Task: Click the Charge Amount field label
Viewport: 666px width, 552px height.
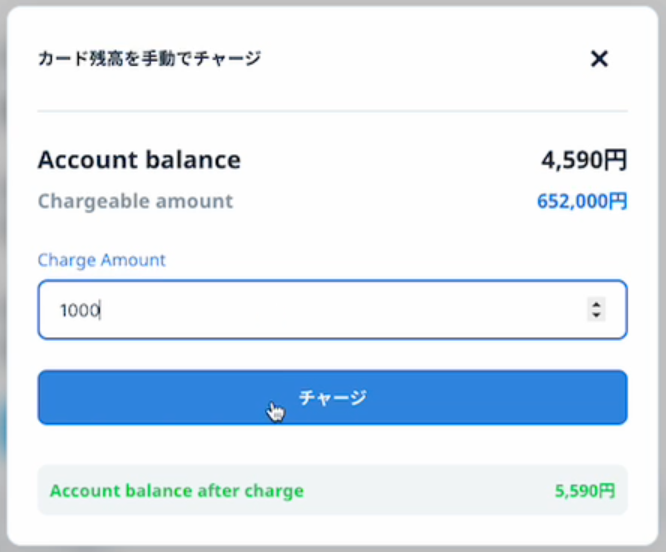Action: click(101, 260)
